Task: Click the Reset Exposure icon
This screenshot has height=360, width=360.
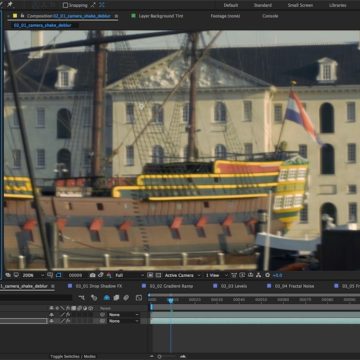Action: click(x=267, y=275)
